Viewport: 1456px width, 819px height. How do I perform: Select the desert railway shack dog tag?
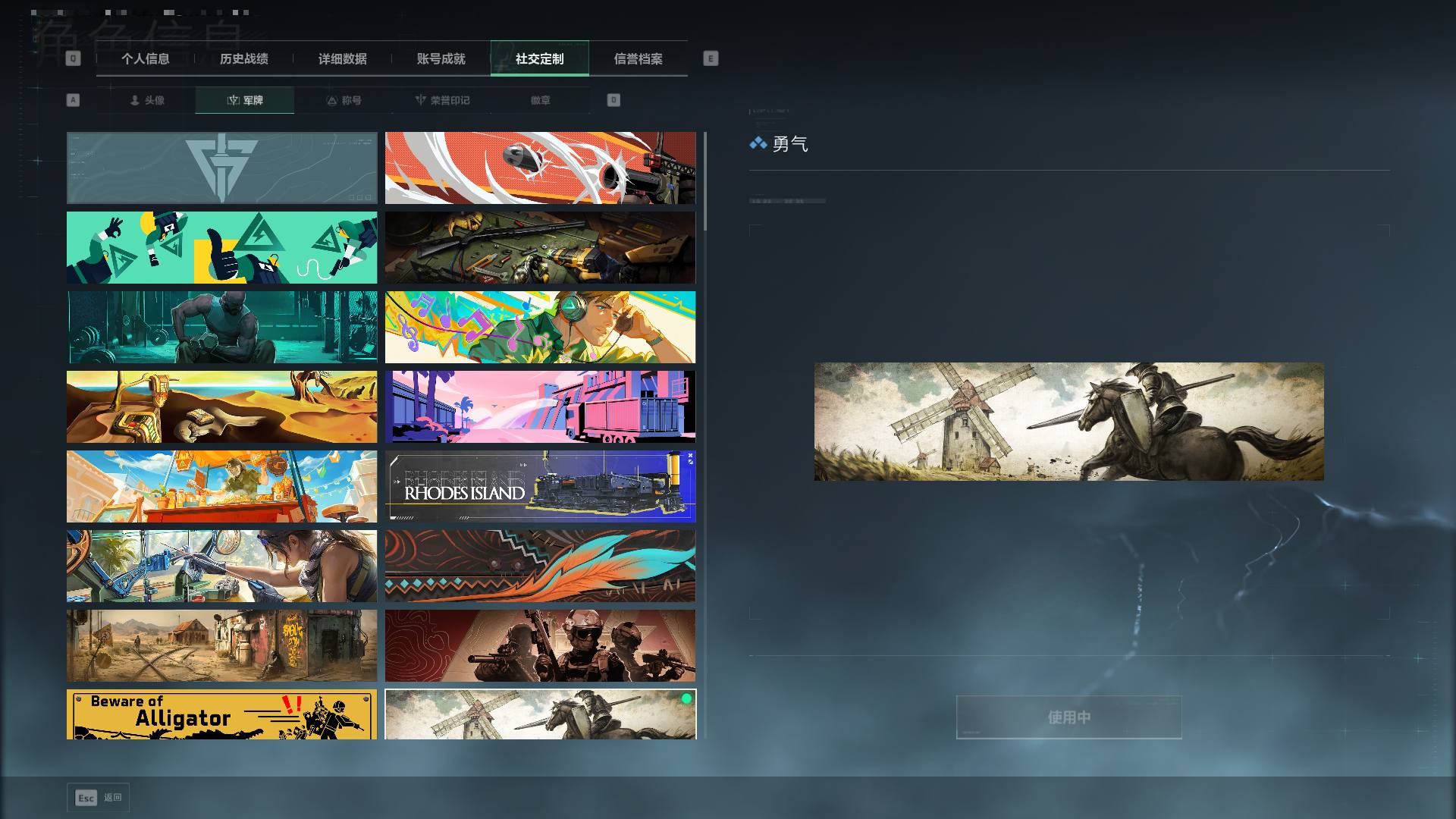point(222,646)
